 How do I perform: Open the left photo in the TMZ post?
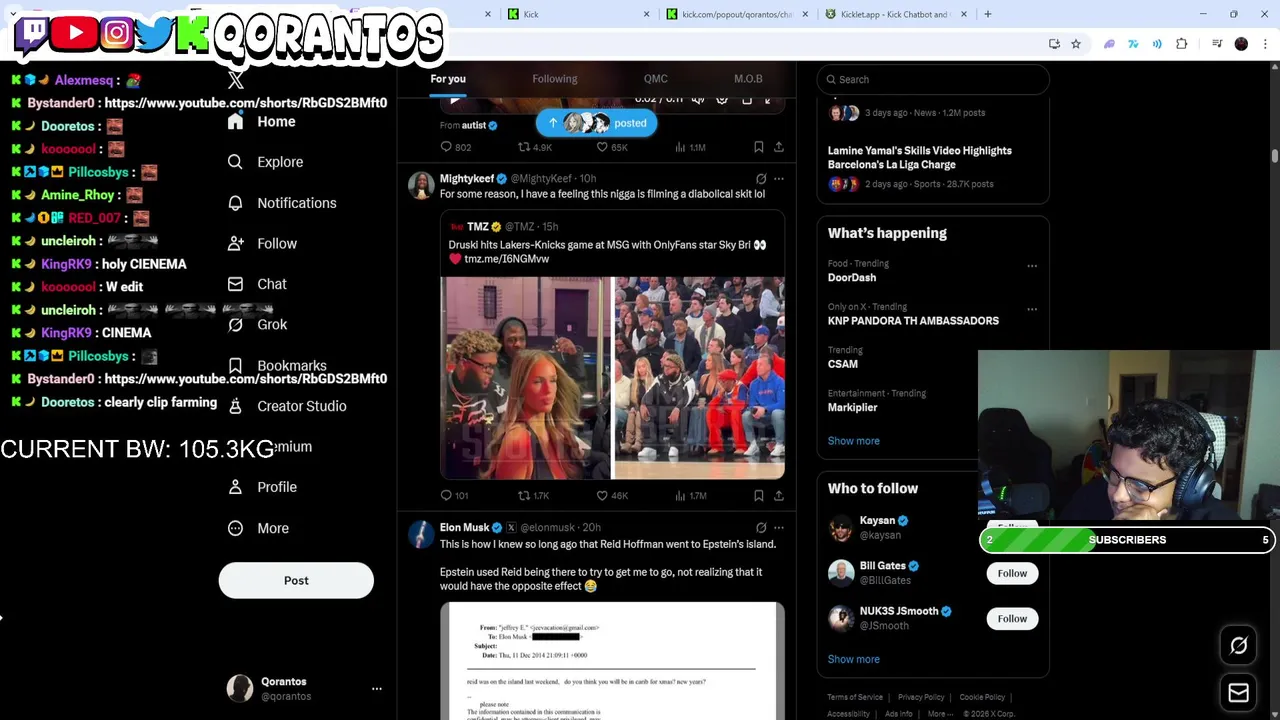[x=525, y=378]
